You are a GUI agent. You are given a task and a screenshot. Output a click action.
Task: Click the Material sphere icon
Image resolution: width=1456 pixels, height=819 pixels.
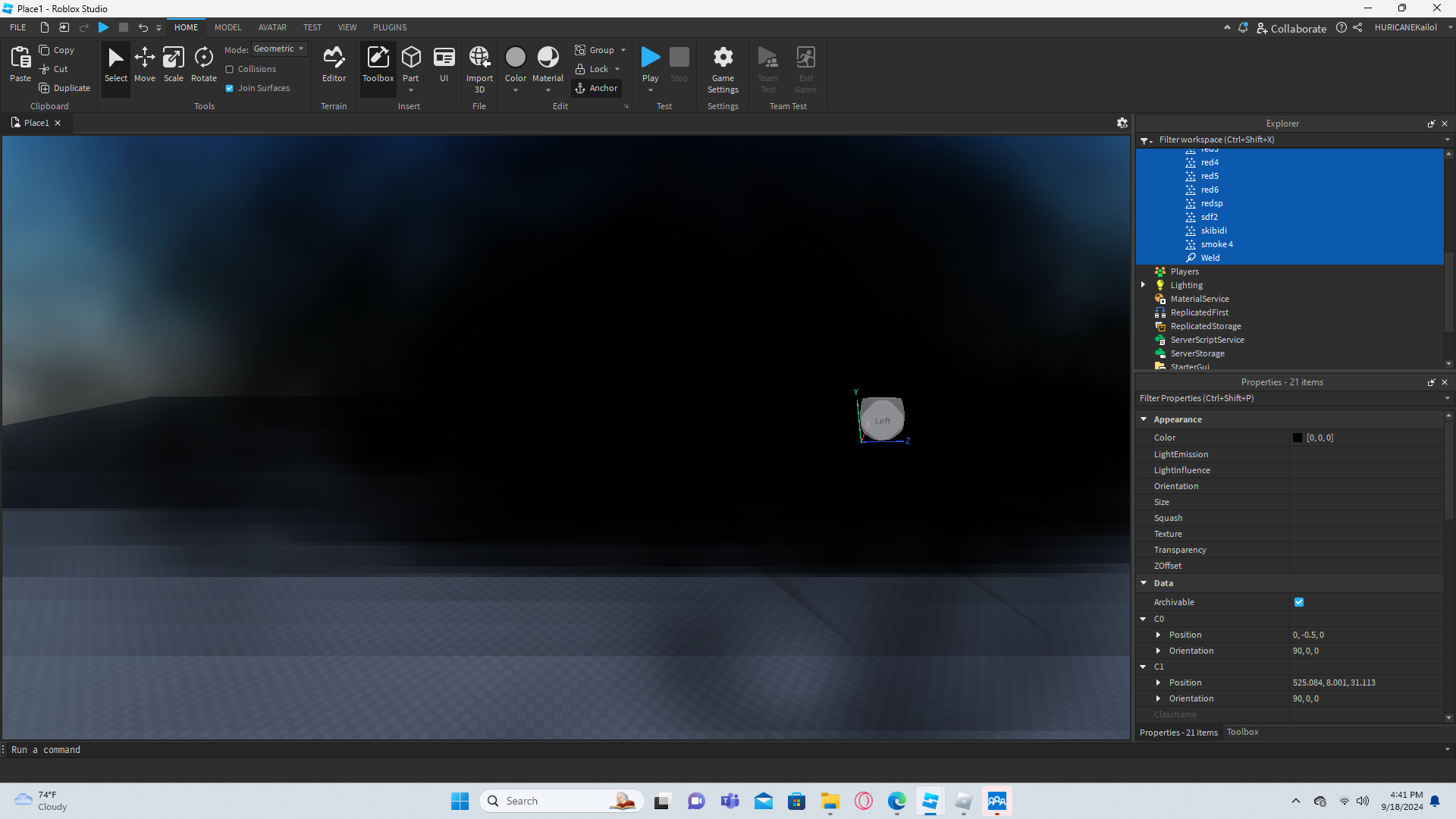tap(548, 58)
